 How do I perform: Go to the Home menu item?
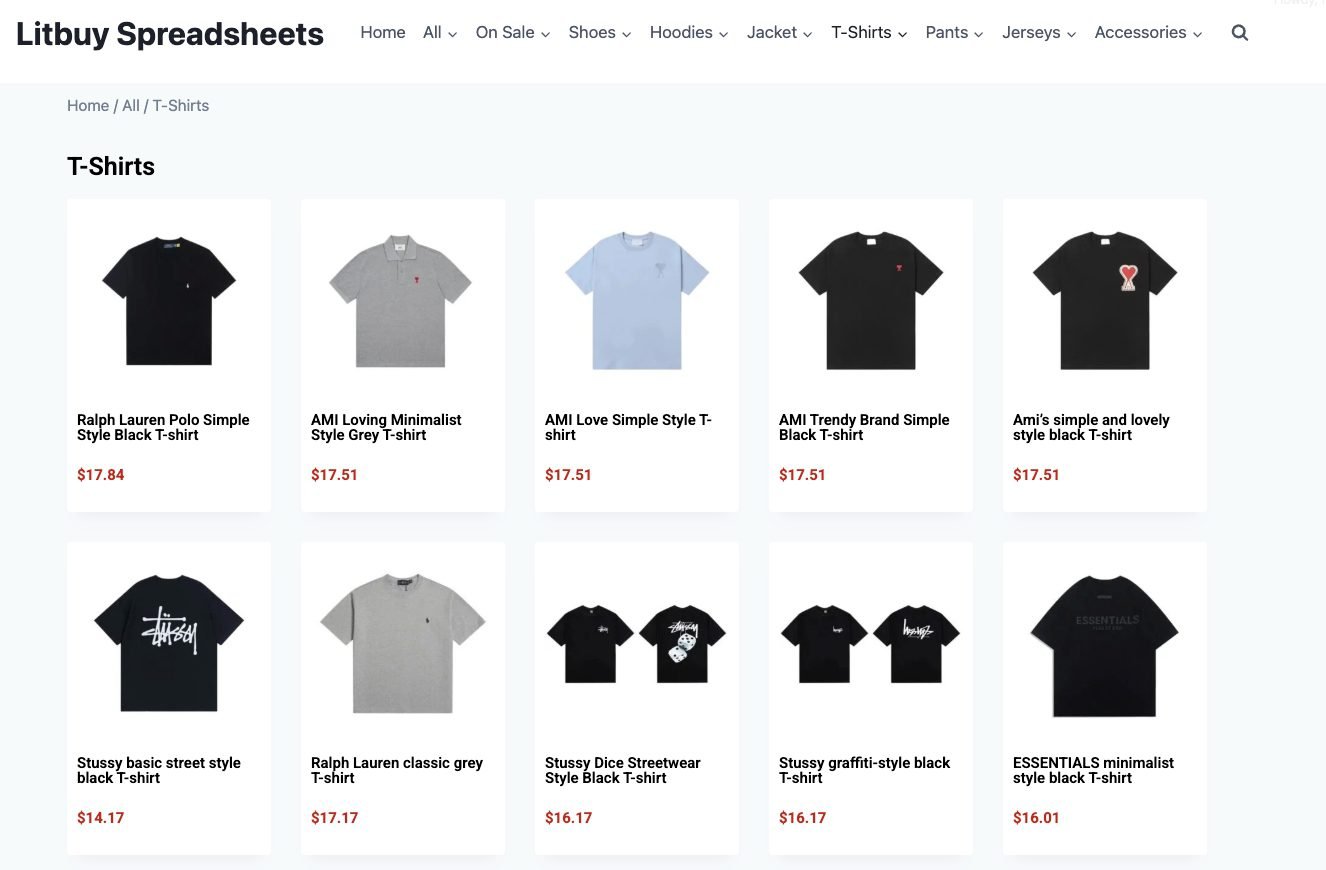[x=383, y=33]
